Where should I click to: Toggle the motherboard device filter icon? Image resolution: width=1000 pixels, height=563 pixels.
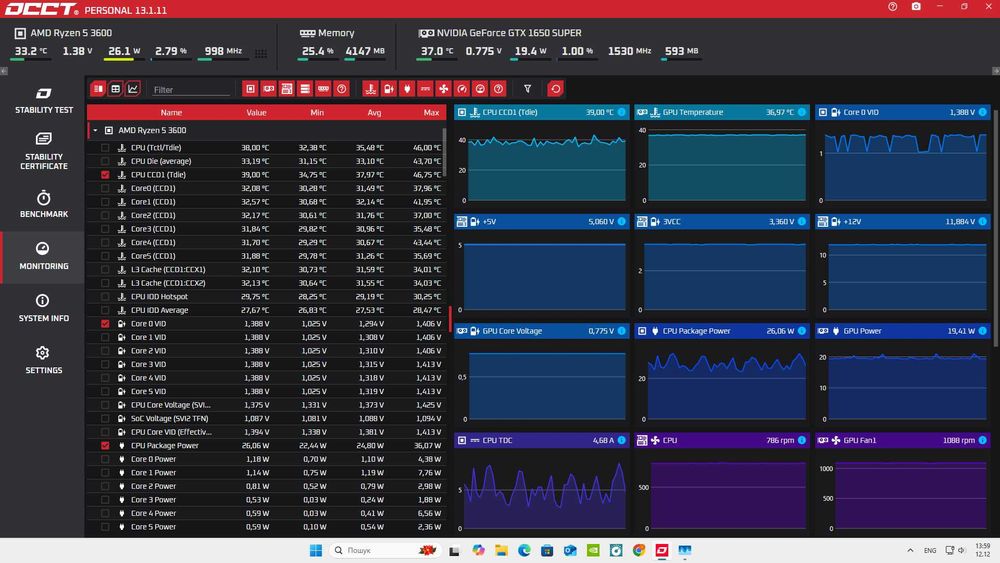tap(287, 89)
